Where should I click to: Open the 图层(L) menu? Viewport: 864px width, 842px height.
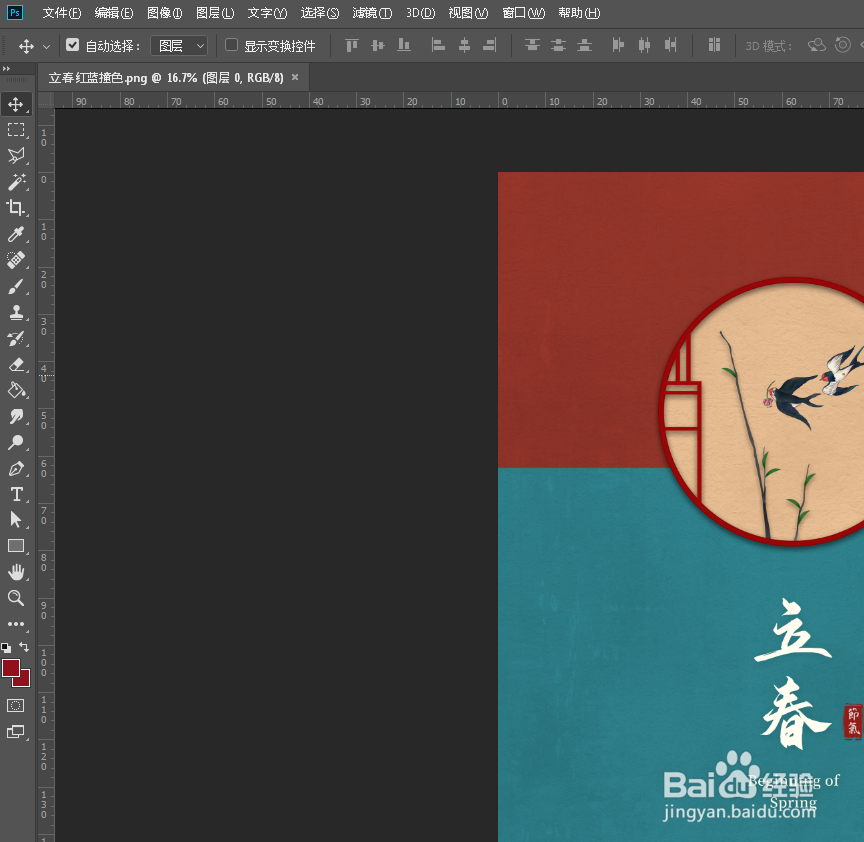click(215, 13)
